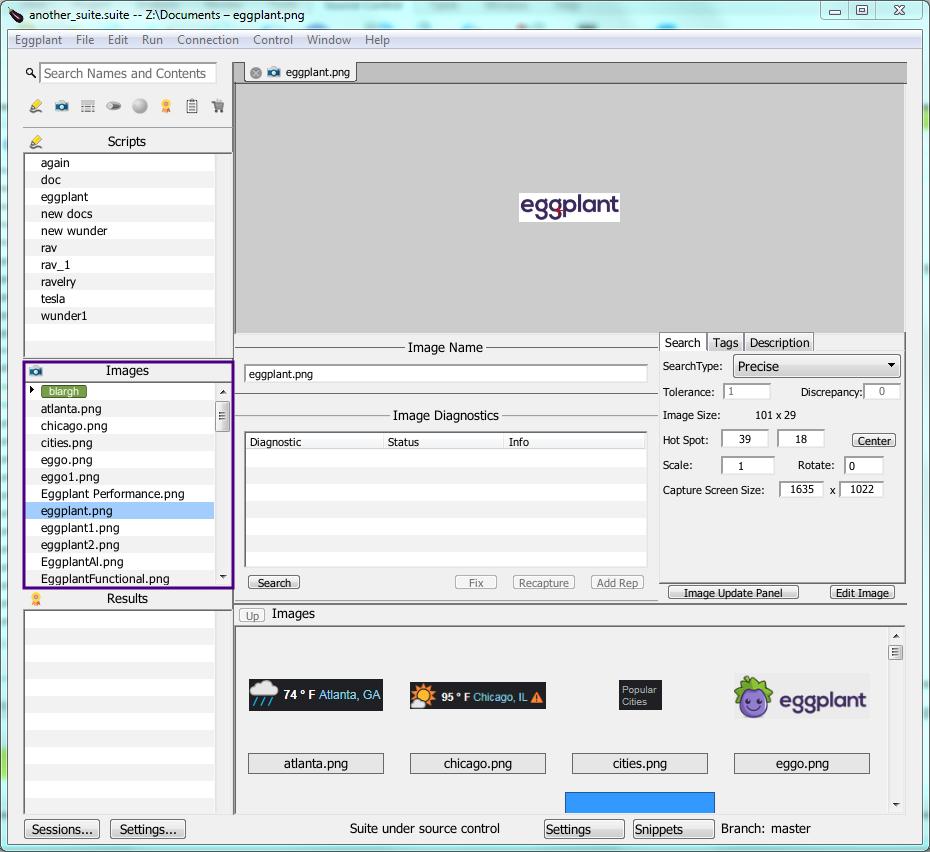The height and width of the screenshot is (852, 930).
Task: Open the Window menu
Action: point(329,40)
